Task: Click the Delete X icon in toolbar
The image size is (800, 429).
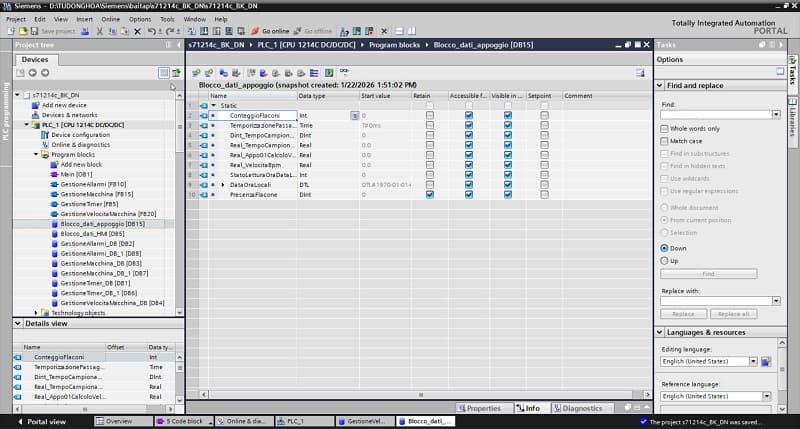Action: tap(139, 31)
